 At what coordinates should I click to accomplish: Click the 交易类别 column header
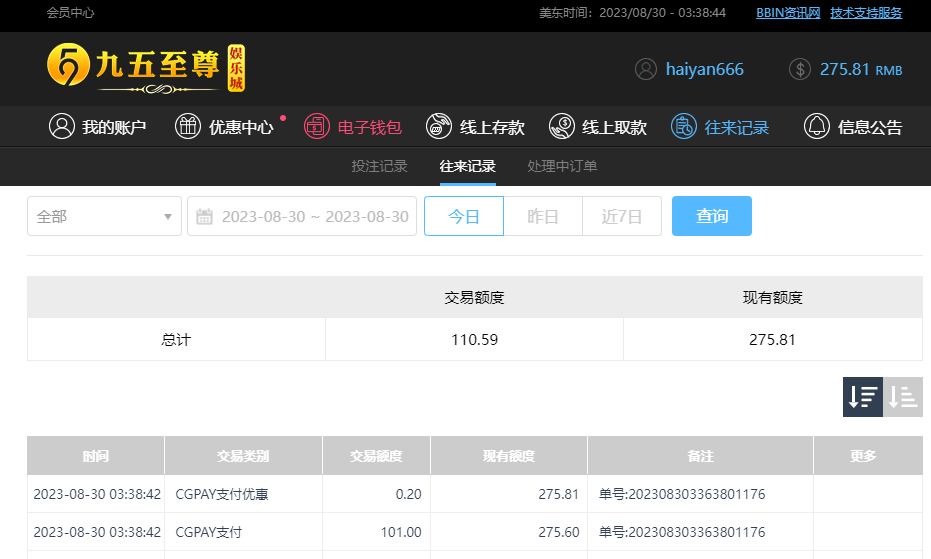(243, 456)
